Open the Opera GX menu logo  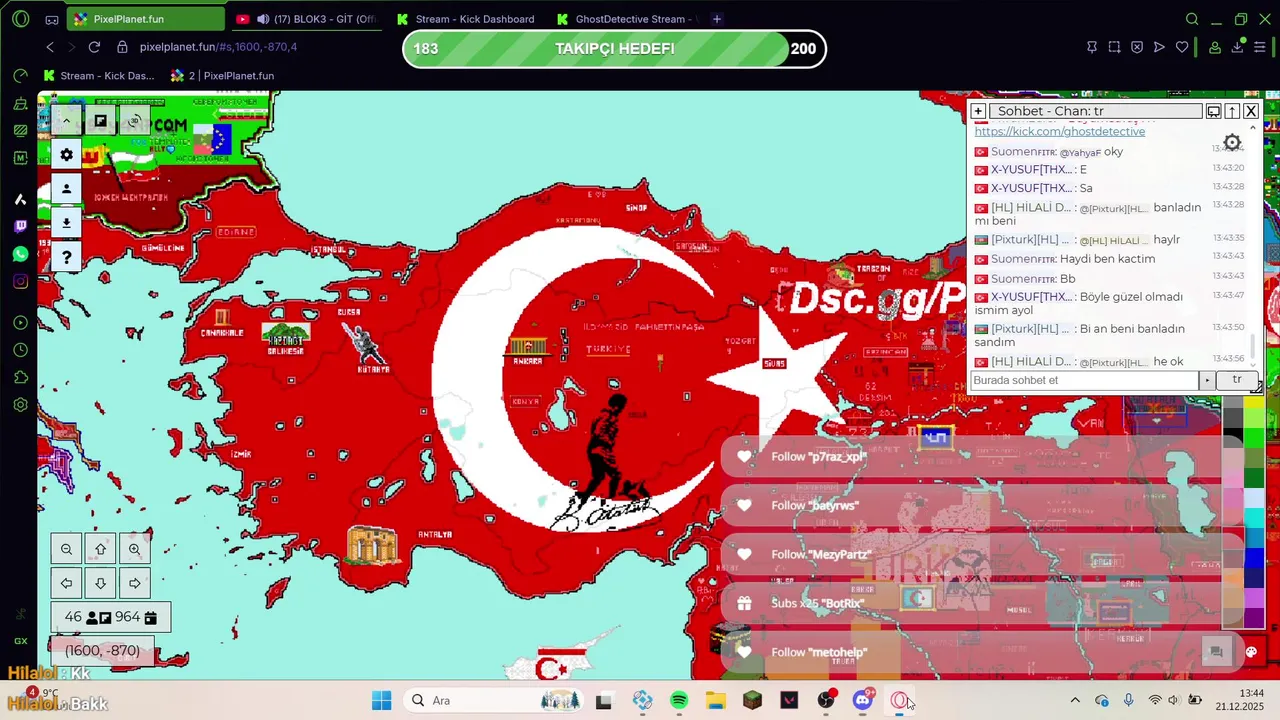[x=20, y=19]
